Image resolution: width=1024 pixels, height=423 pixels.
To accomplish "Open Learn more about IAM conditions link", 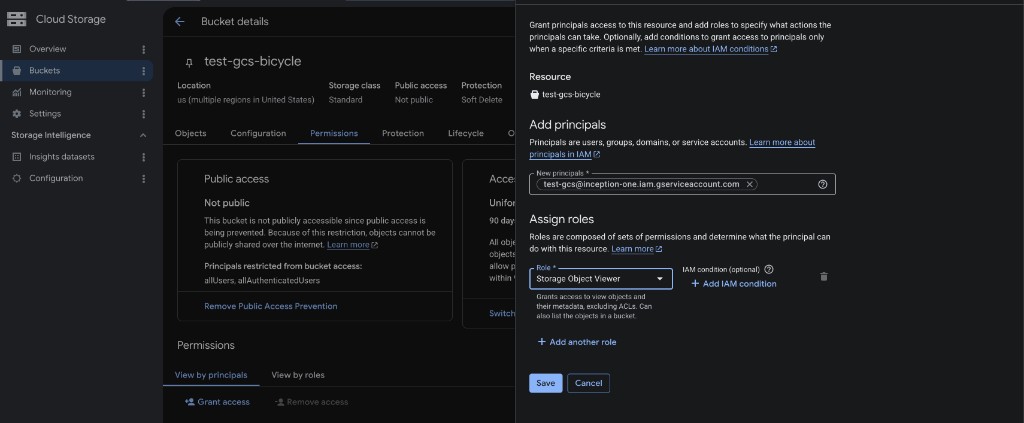I will pyautogui.click(x=711, y=49).
